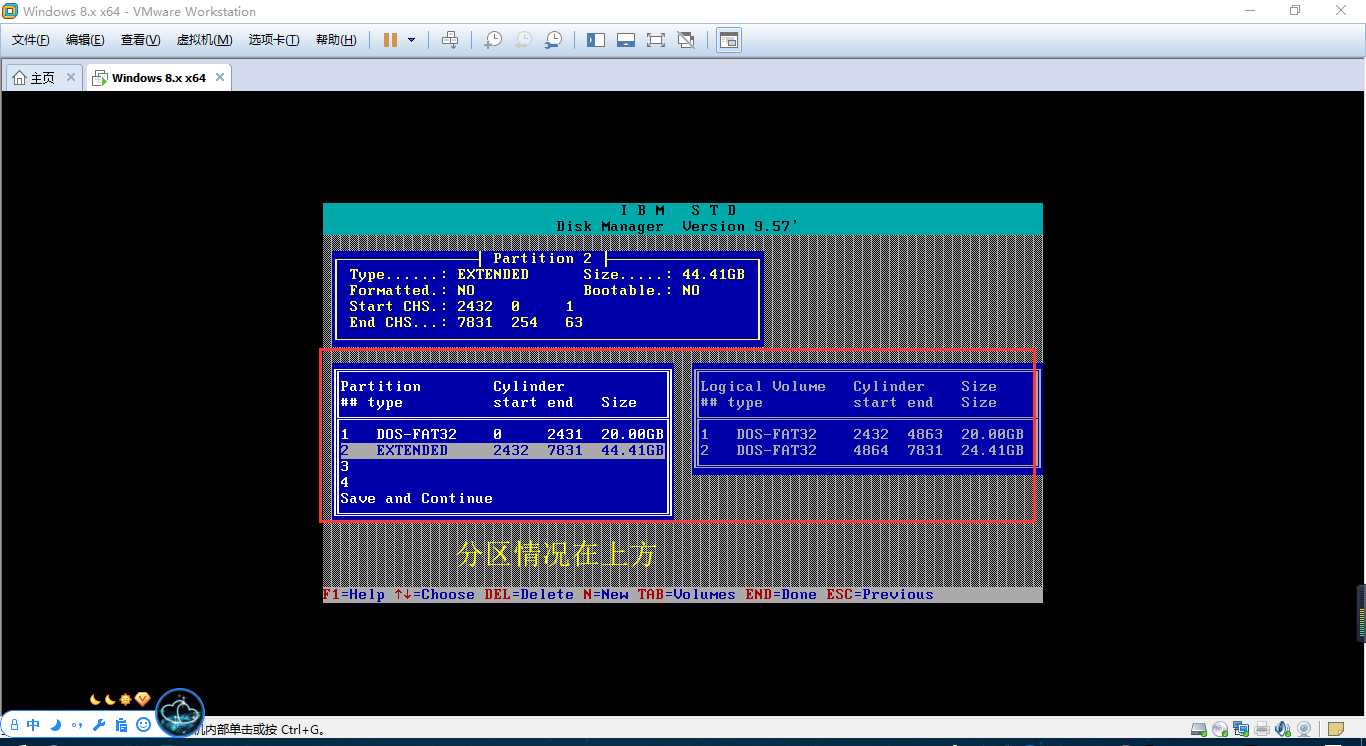The image size is (1366, 746).
Task: Click the glowing hearts input method avatar
Action: 181,712
